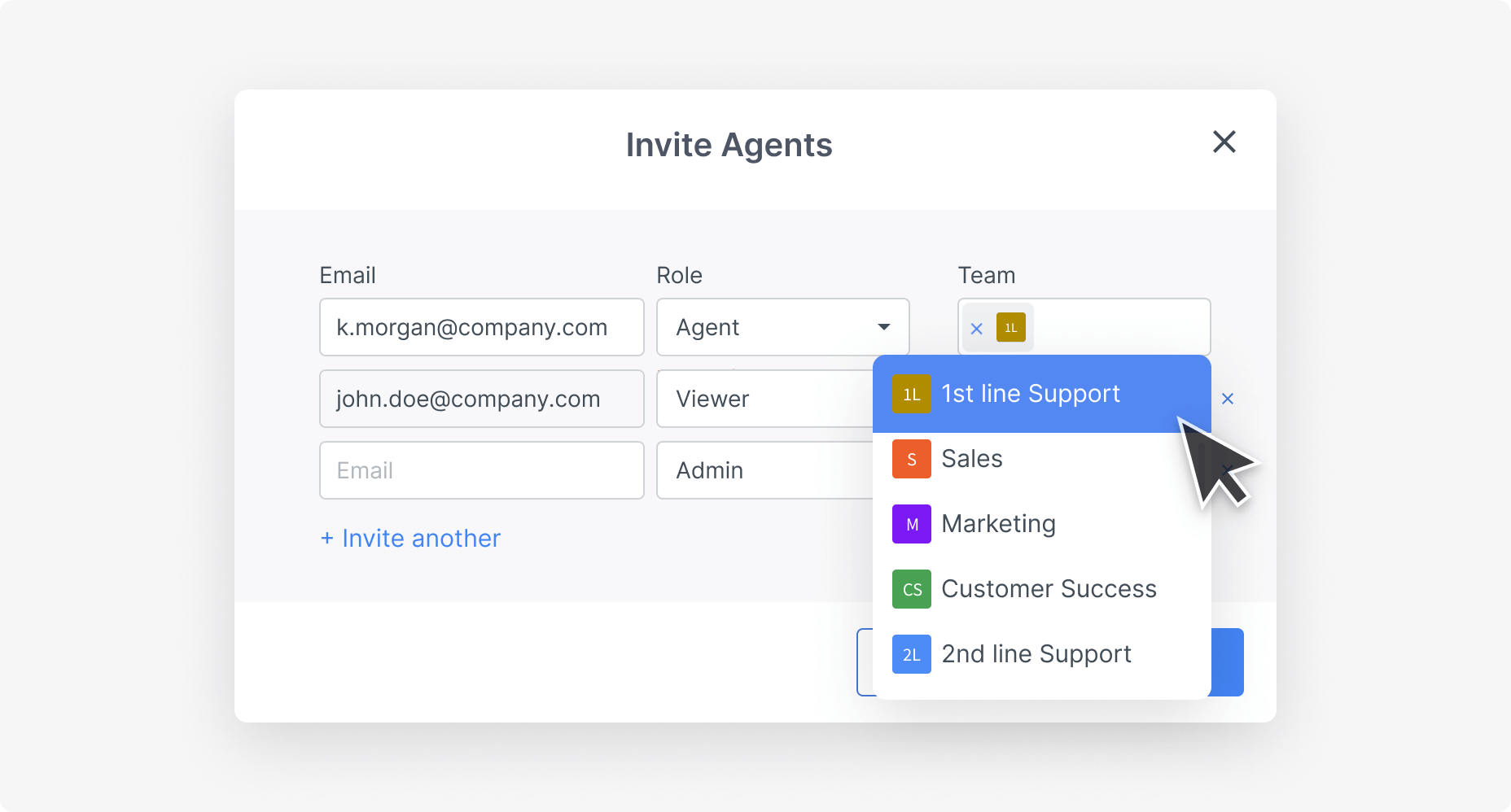Click the gold 1L badge in the Team field
Image resolution: width=1511 pixels, height=812 pixels.
pos(1010,328)
